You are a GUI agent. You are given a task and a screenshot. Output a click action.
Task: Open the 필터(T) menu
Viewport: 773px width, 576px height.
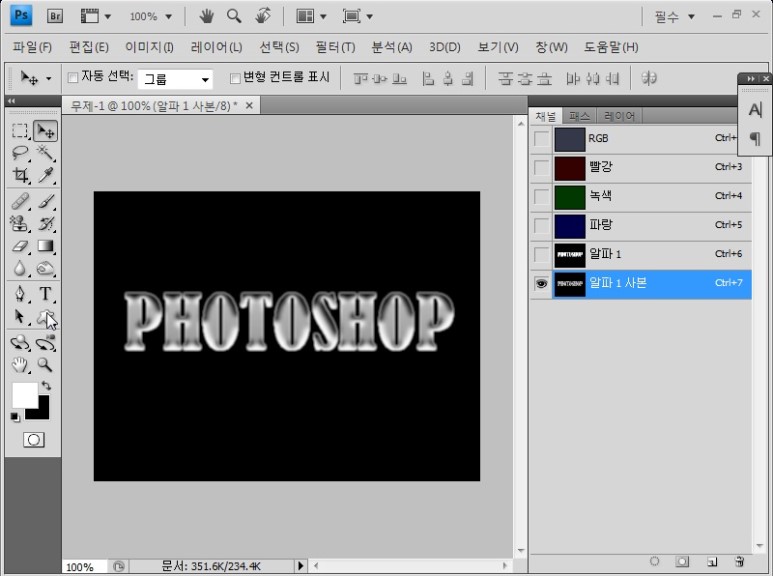(x=334, y=47)
